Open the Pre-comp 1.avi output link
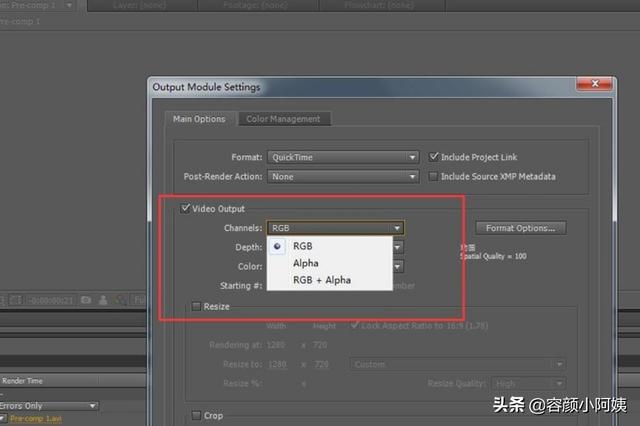The height and width of the screenshot is (426, 640). pos(36,418)
